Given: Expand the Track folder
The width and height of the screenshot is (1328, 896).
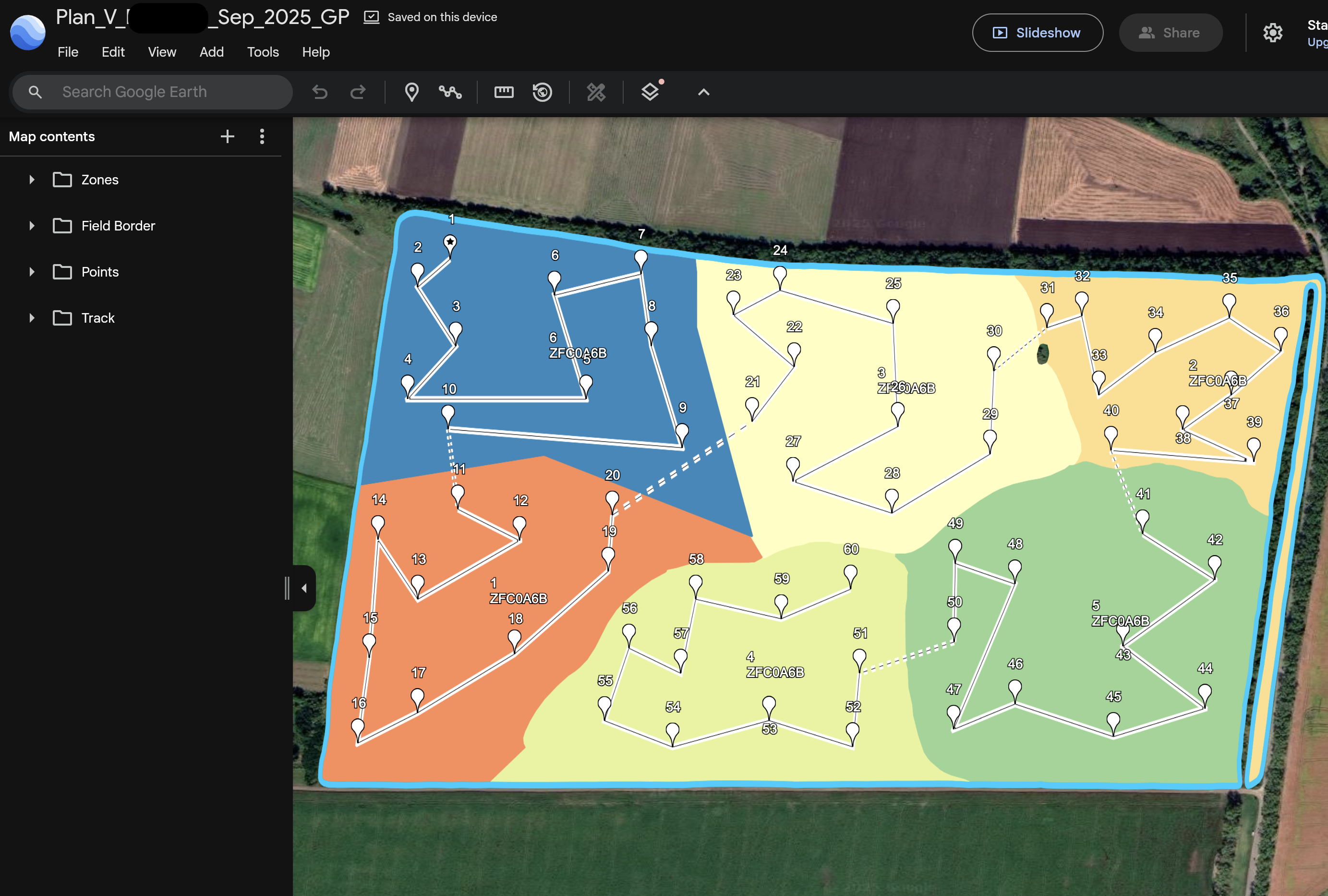Looking at the screenshot, I should click(31, 318).
